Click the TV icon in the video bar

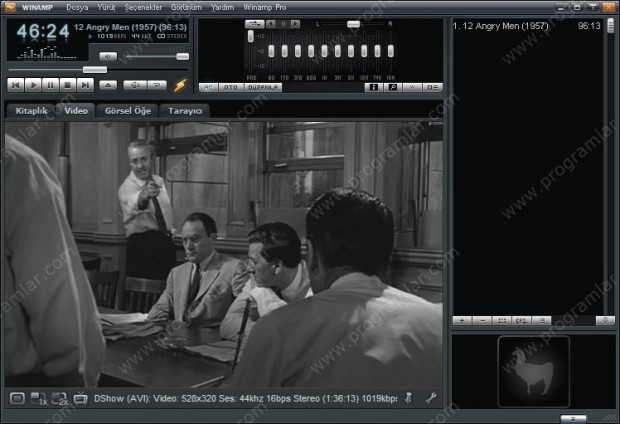click(x=80, y=399)
